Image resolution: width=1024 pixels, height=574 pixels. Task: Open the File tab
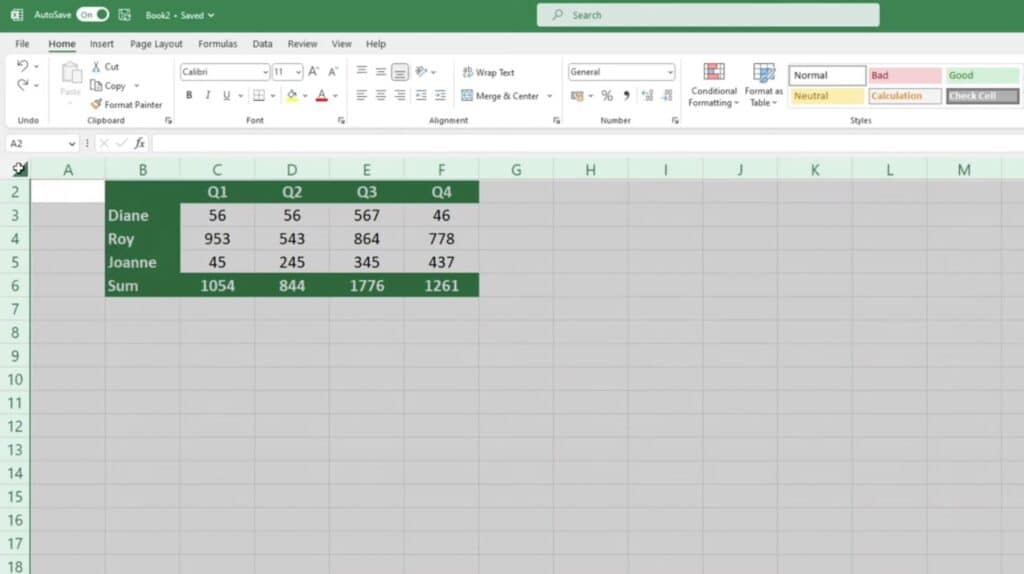(22, 44)
